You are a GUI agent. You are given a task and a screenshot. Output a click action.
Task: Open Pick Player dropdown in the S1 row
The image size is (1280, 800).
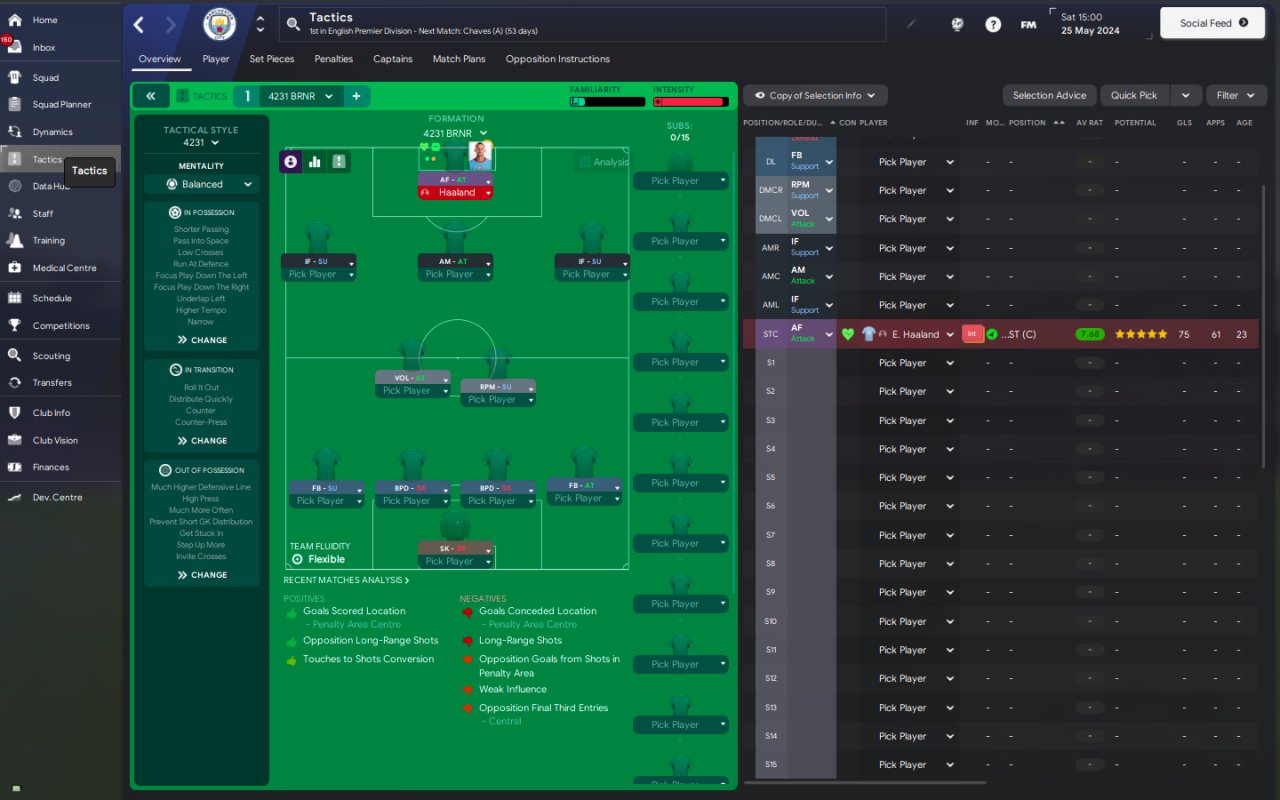click(916, 363)
